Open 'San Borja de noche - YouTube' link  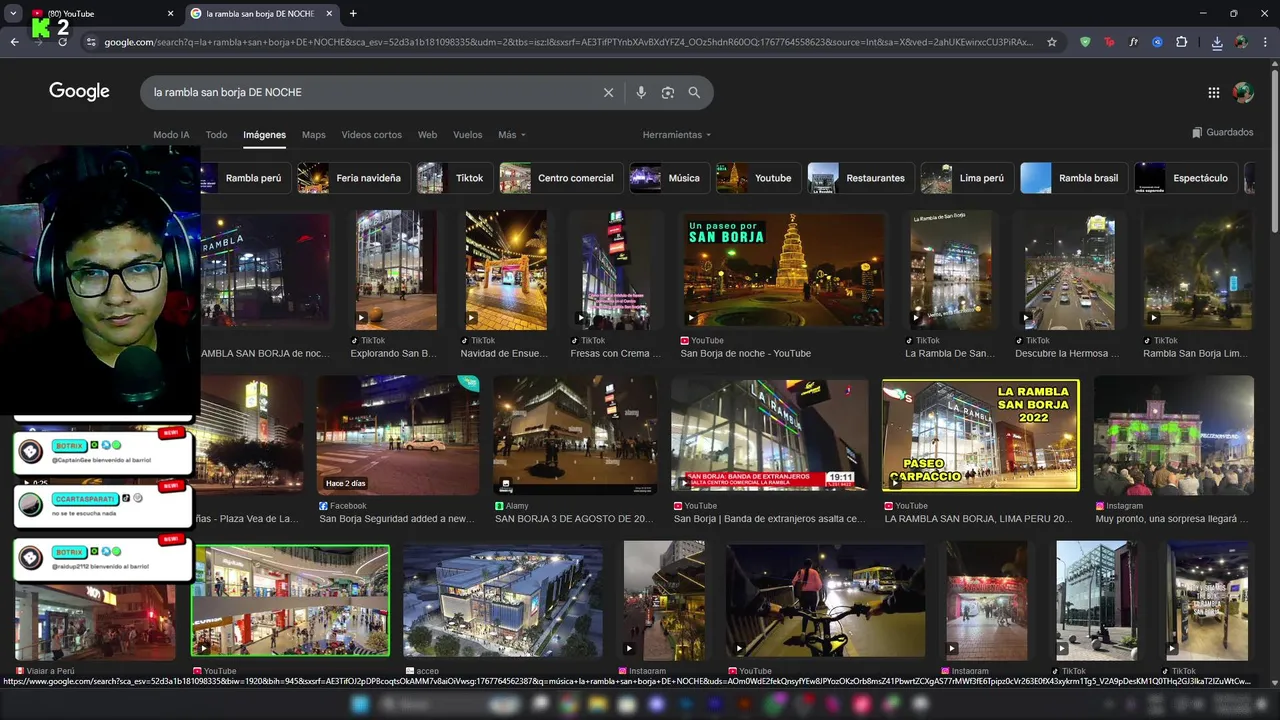pos(746,353)
